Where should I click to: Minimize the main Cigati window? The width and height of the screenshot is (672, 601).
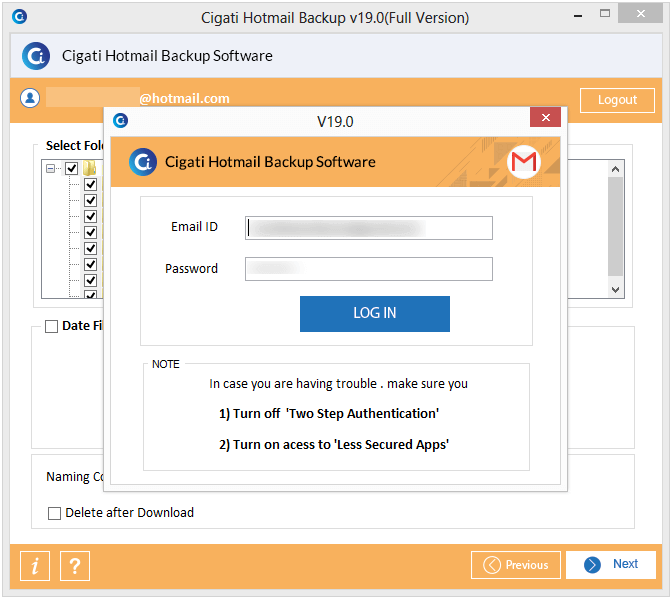point(578,15)
